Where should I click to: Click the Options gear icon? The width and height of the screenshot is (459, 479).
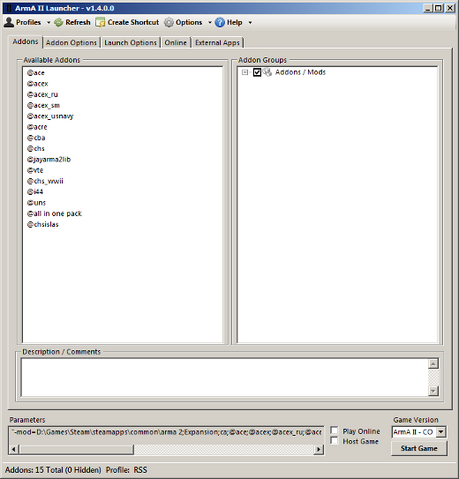(x=169, y=22)
